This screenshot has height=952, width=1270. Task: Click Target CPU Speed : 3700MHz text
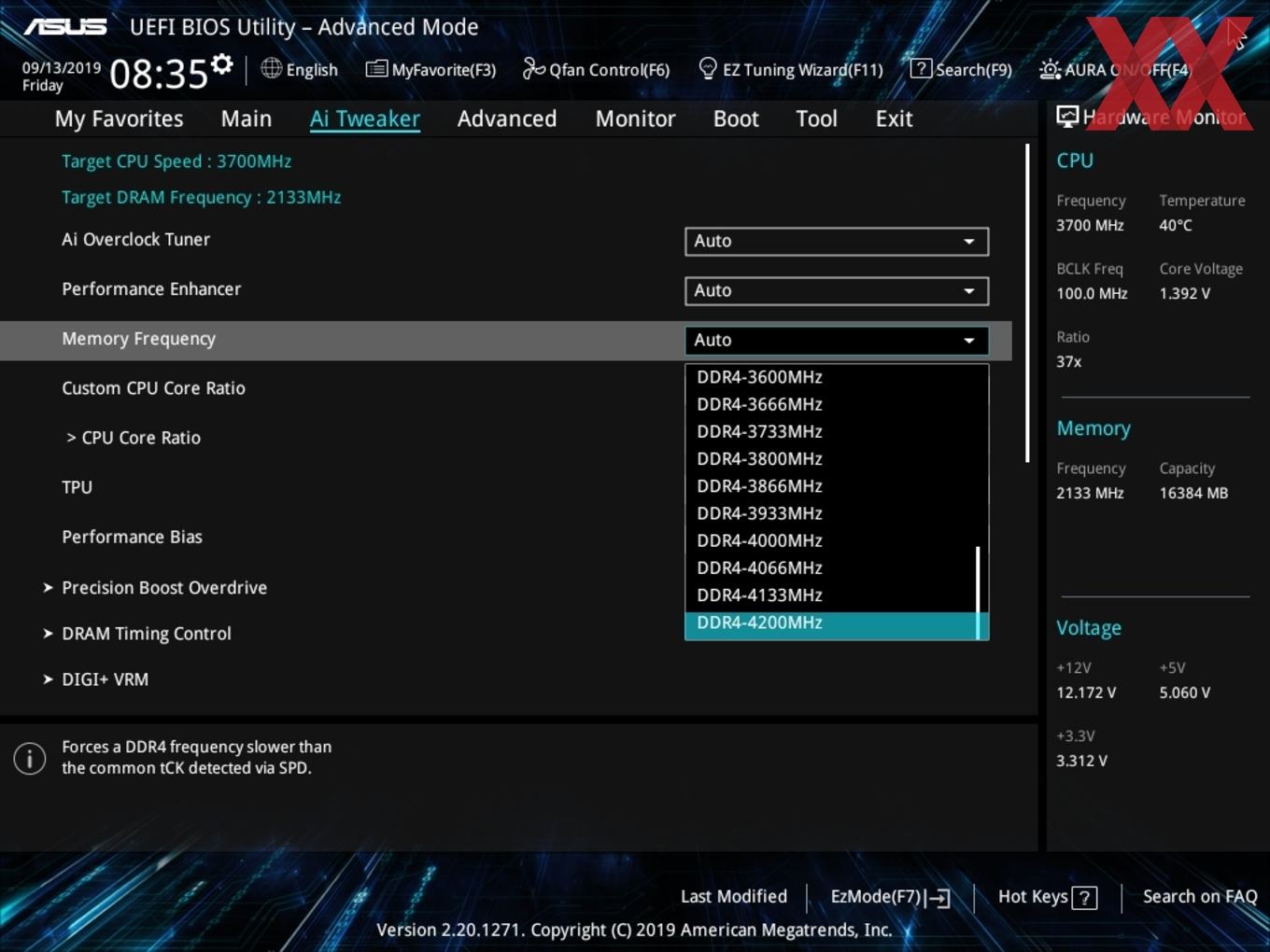[x=176, y=161]
